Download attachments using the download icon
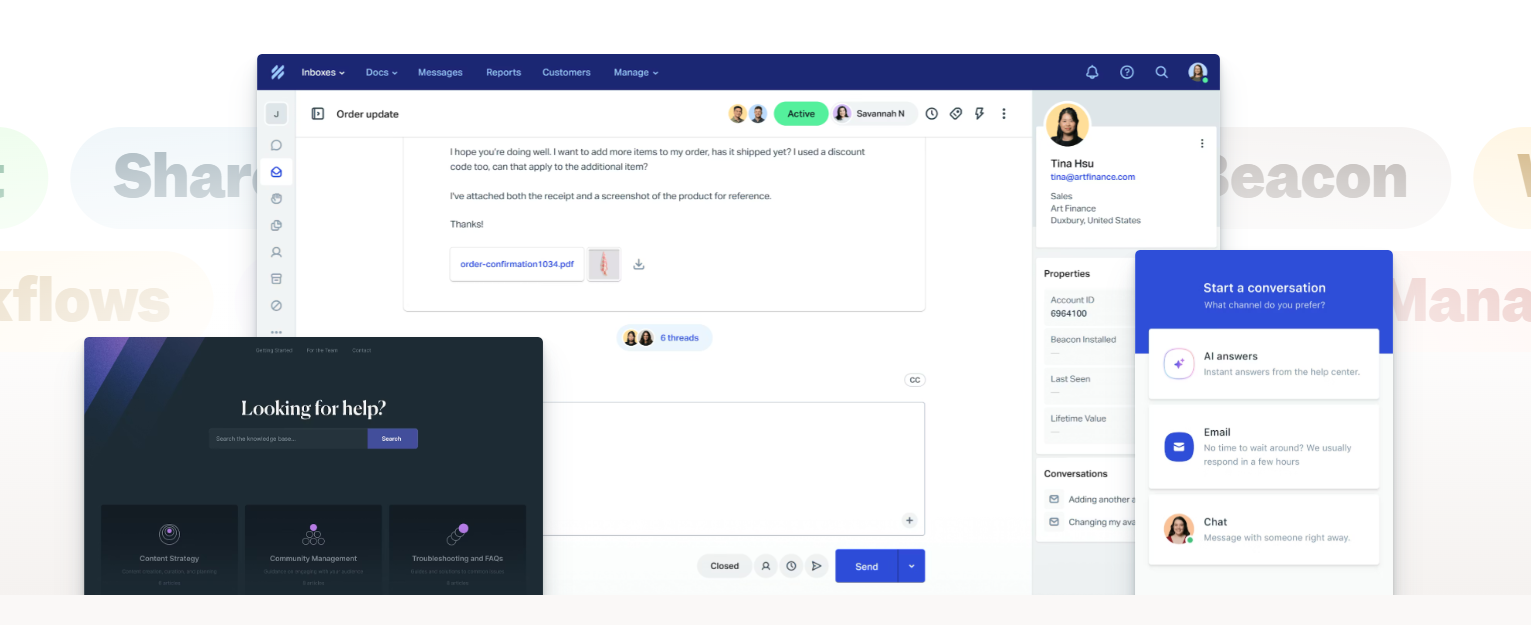The height and width of the screenshot is (625, 1531). (x=639, y=265)
